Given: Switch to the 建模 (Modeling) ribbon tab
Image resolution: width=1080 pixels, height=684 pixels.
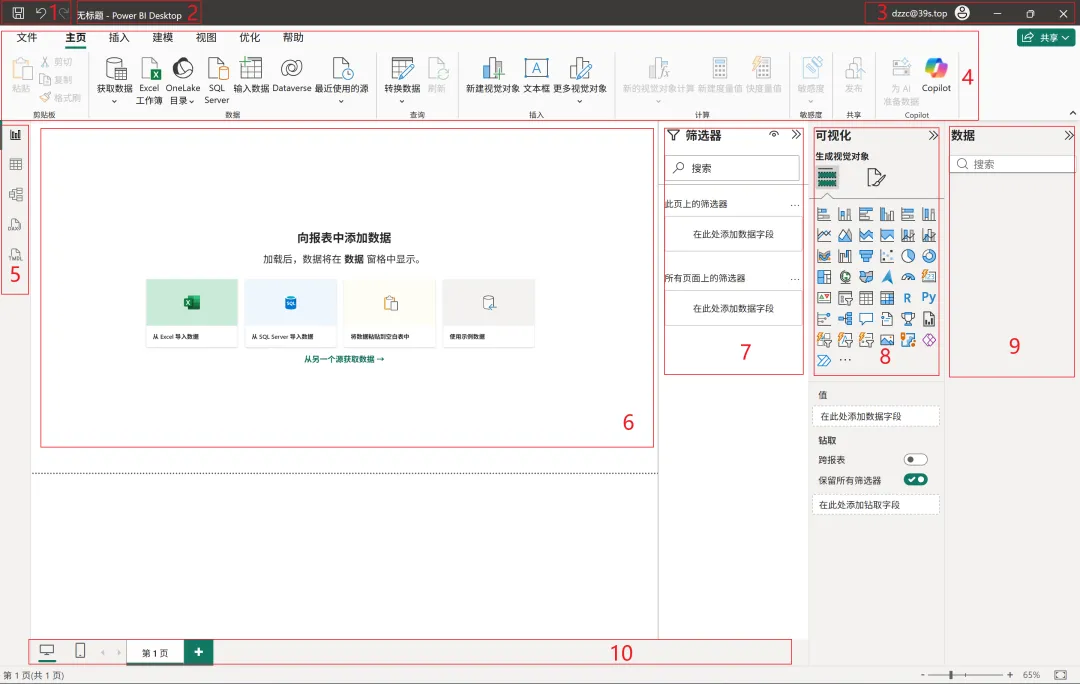Looking at the screenshot, I should tap(163, 37).
